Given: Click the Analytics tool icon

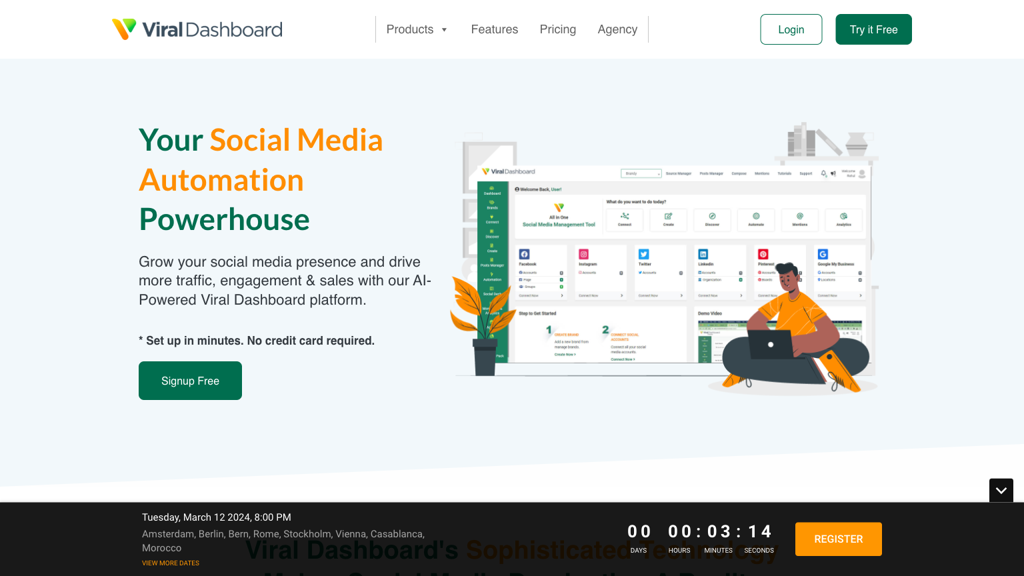Looking at the screenshot, I should point(842,216).
